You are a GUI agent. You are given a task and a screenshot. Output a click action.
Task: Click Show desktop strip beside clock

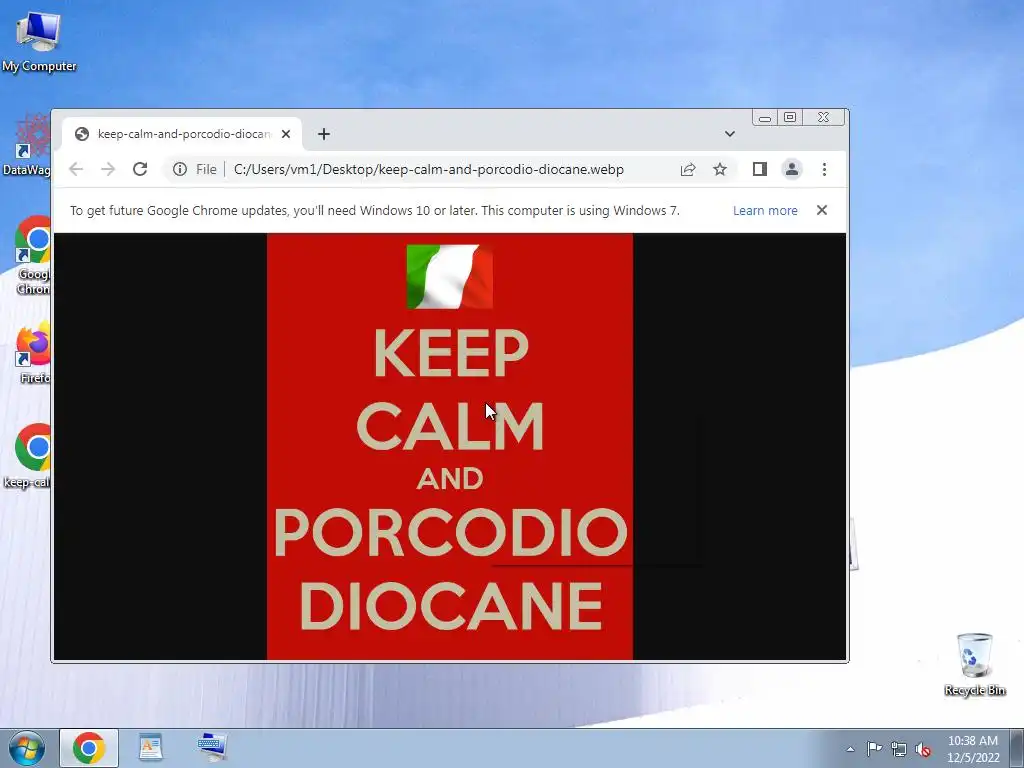click(1017, 749)
